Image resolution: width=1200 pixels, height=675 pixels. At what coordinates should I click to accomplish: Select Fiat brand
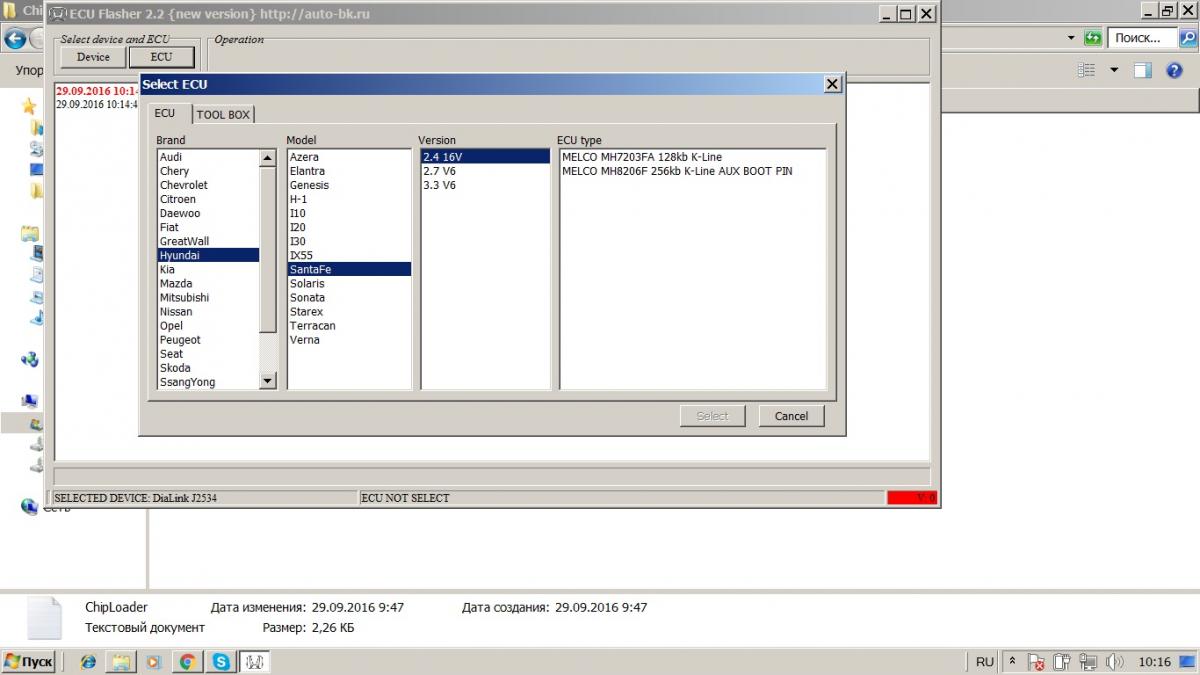[x=208, y=227]
